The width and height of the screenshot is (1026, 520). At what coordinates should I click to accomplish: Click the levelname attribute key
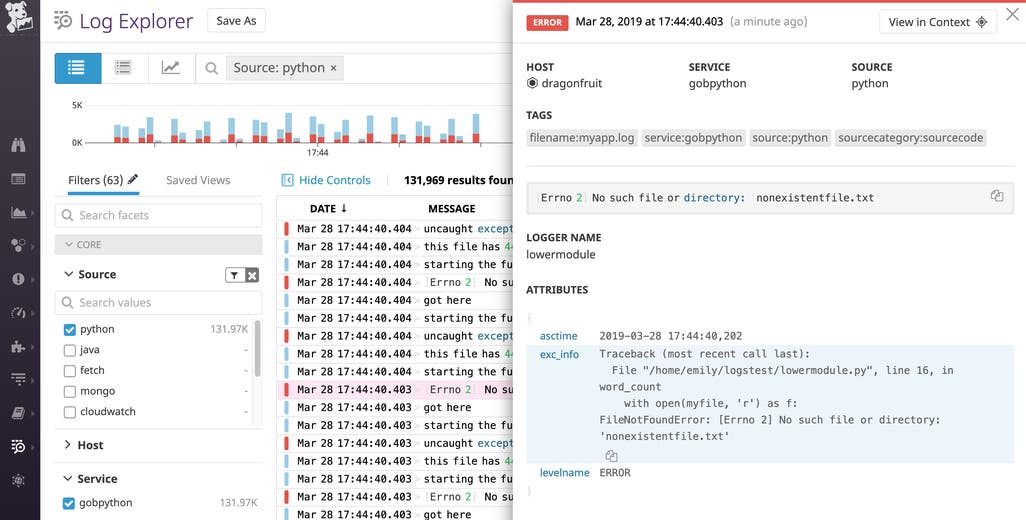pos(564,472)
